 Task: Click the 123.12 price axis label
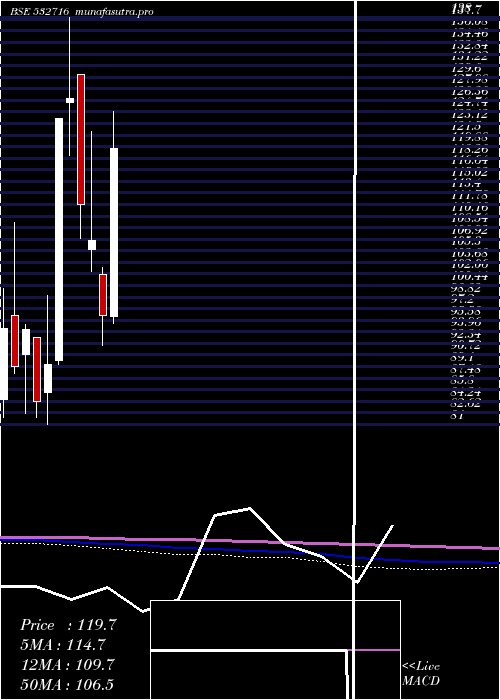pos(469,116)
